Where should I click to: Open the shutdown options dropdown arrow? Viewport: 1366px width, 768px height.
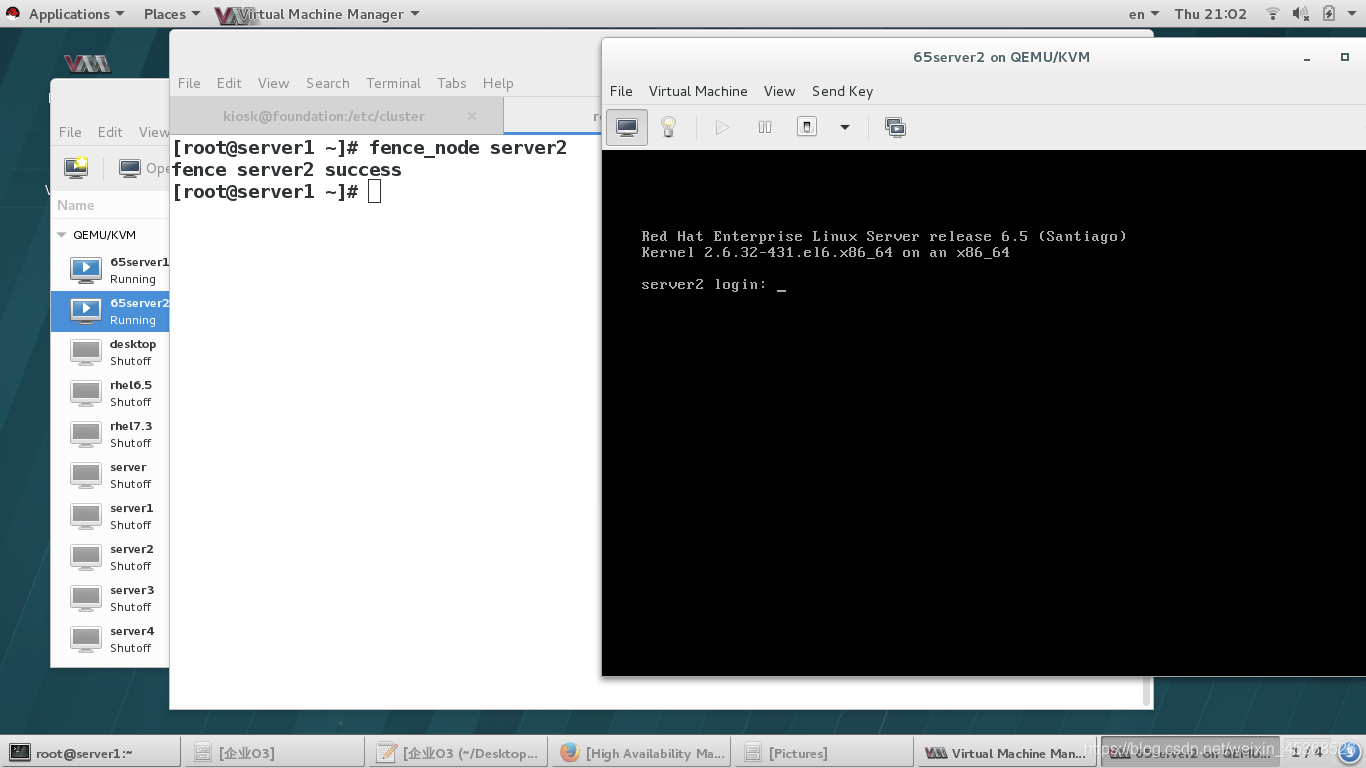pos(845,127)
